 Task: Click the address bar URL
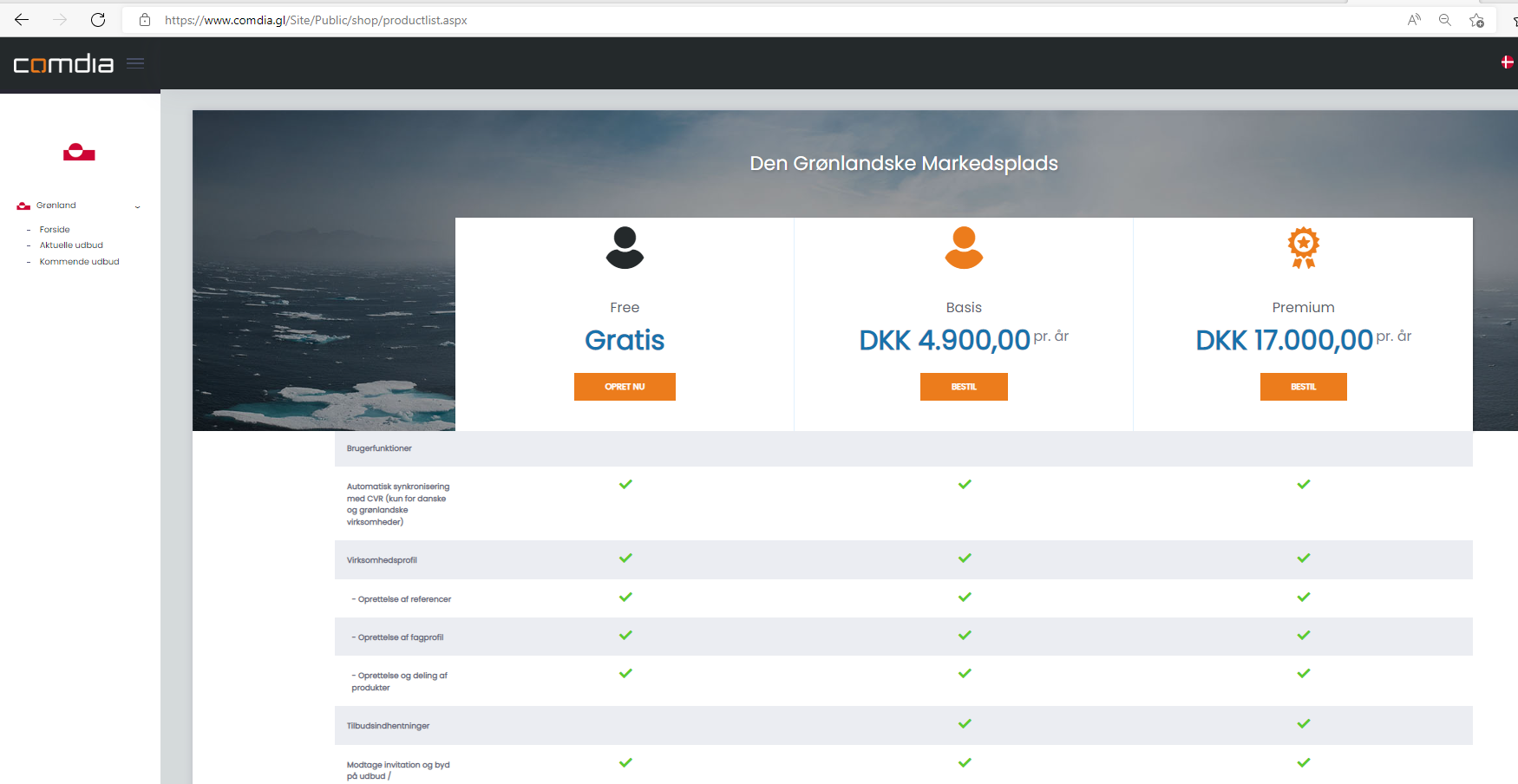pos(316,20)
